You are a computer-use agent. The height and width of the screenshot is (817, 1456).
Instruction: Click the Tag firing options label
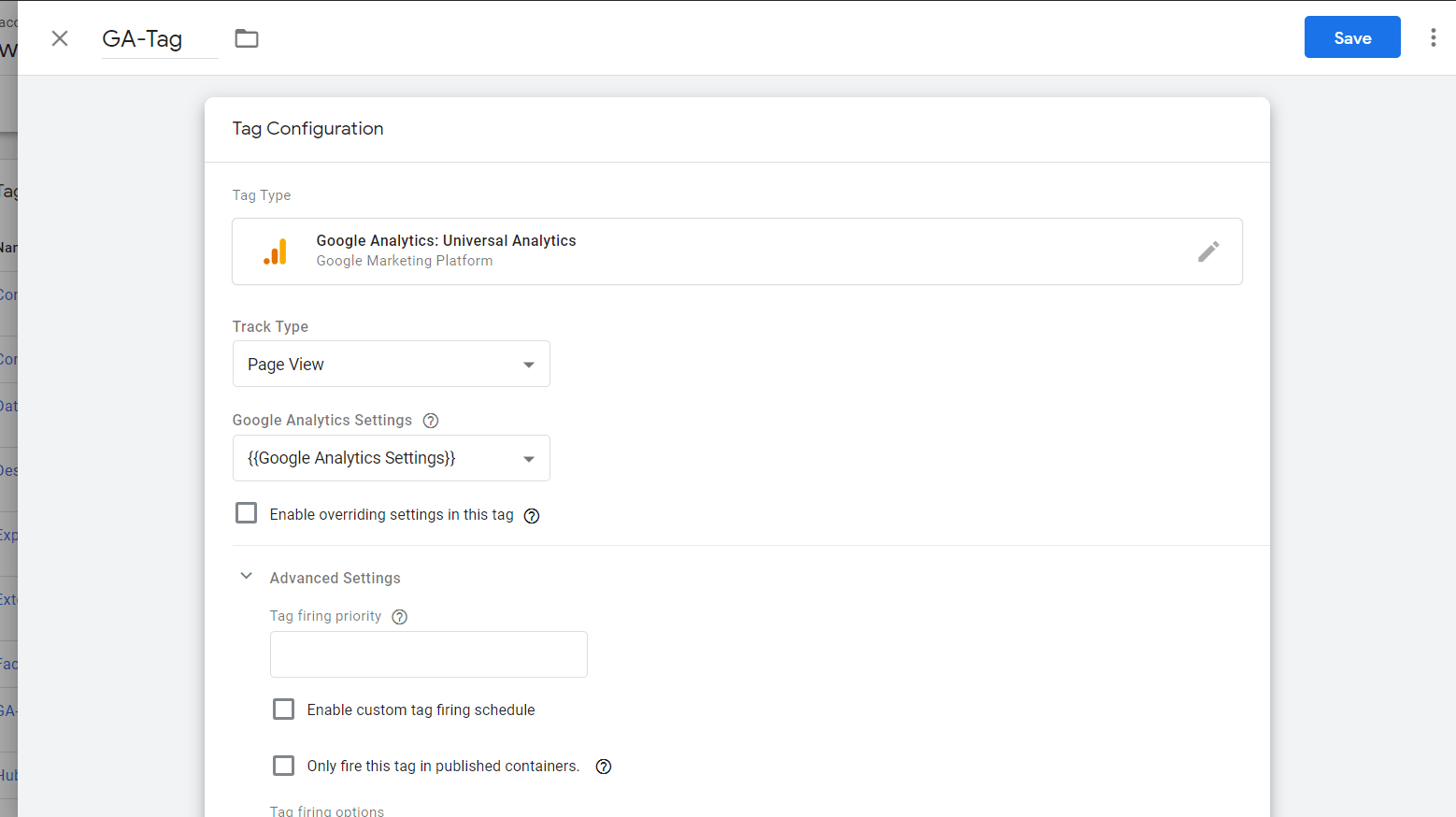(326, 811)
